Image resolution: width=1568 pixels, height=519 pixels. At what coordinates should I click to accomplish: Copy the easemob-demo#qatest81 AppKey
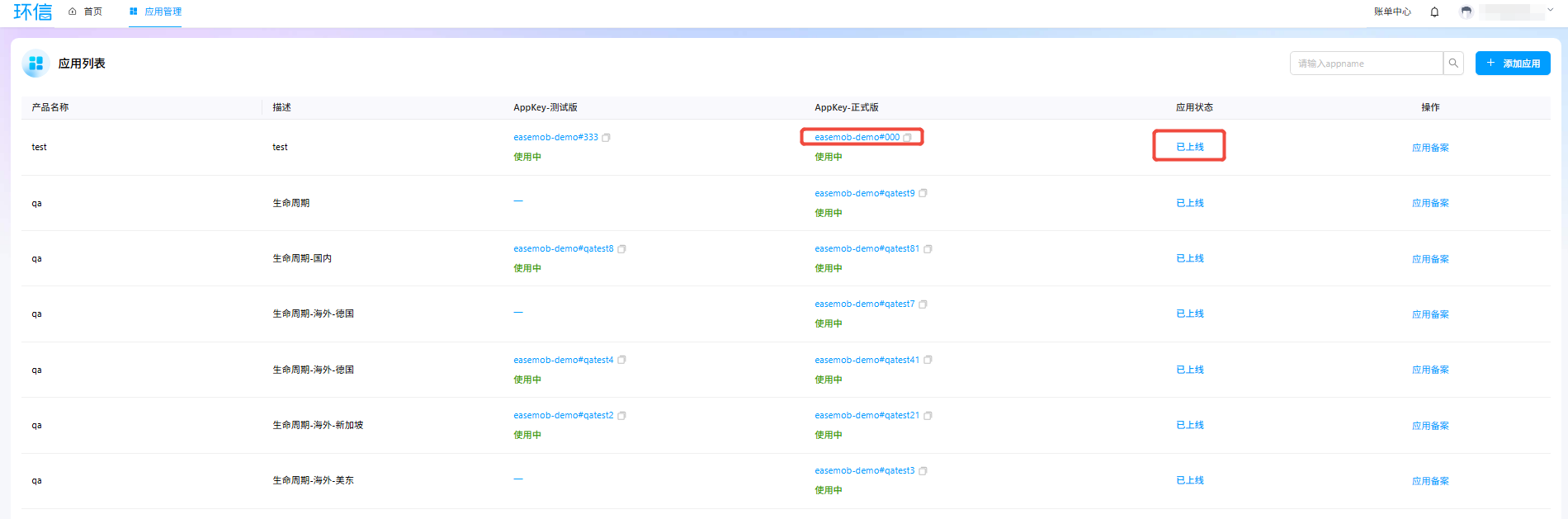928,249
